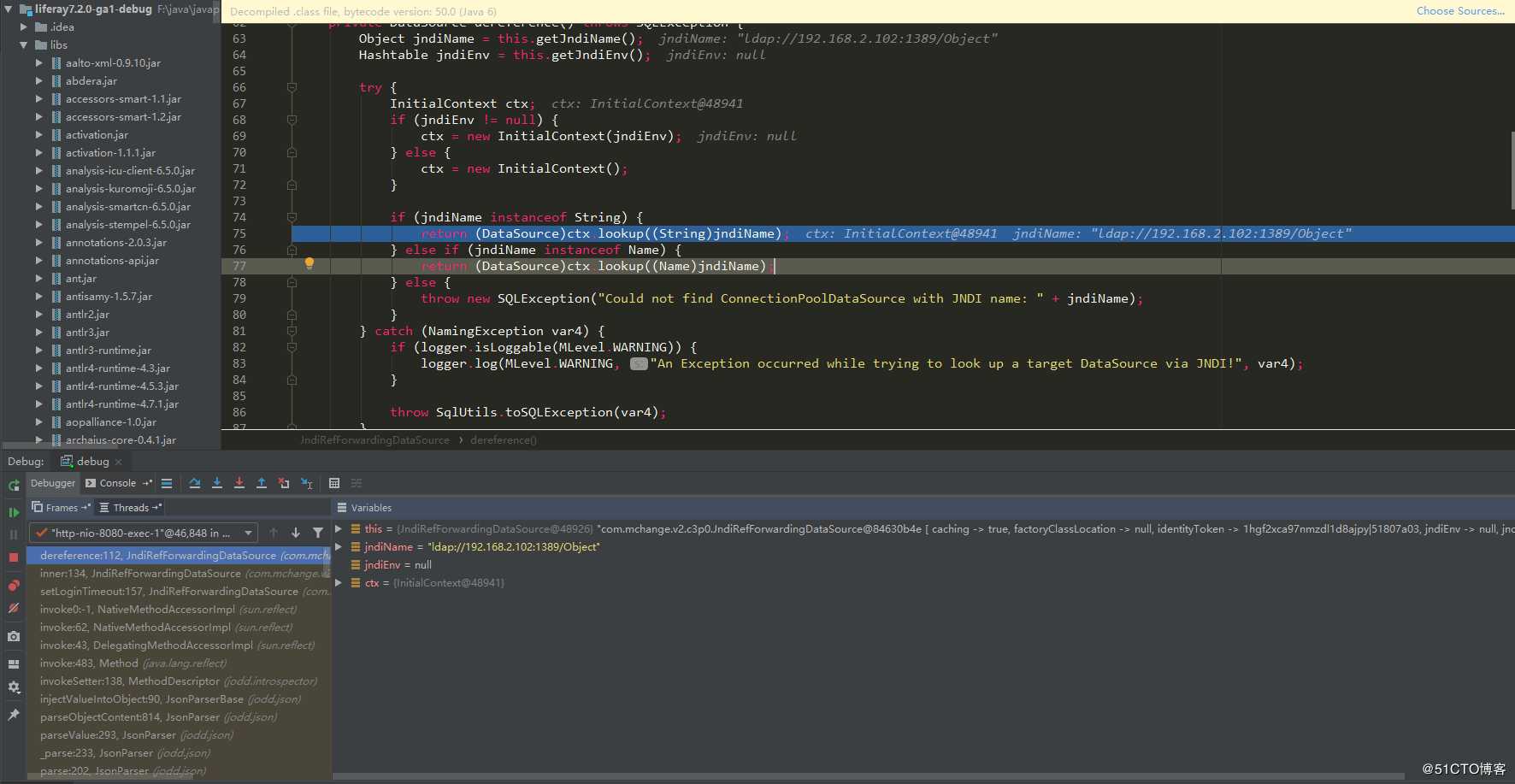Click the Step Out icon

pos(262,483)
